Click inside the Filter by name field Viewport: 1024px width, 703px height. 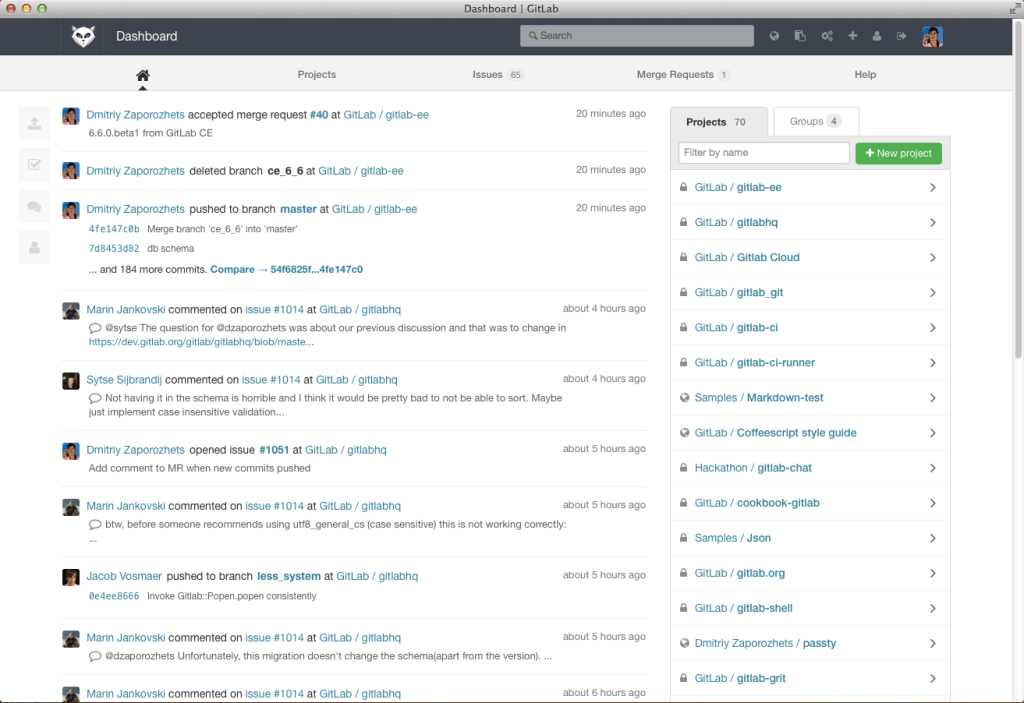click(x=763, y=152)
